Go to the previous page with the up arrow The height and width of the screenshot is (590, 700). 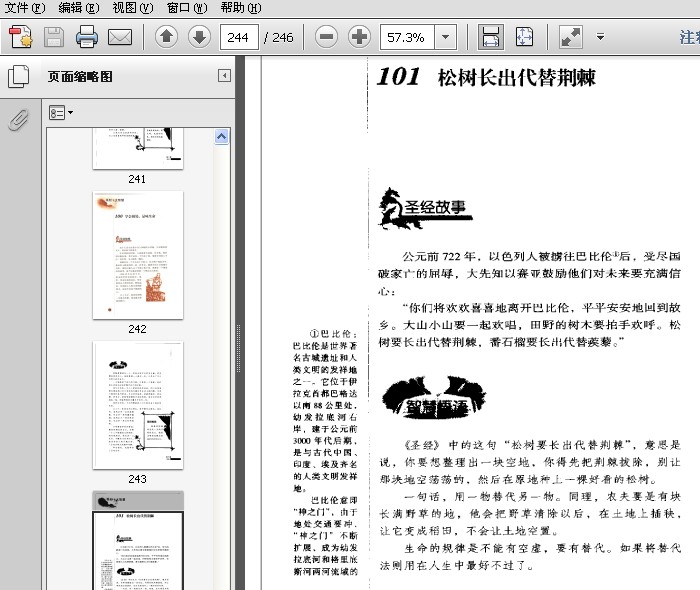[167, 38]
